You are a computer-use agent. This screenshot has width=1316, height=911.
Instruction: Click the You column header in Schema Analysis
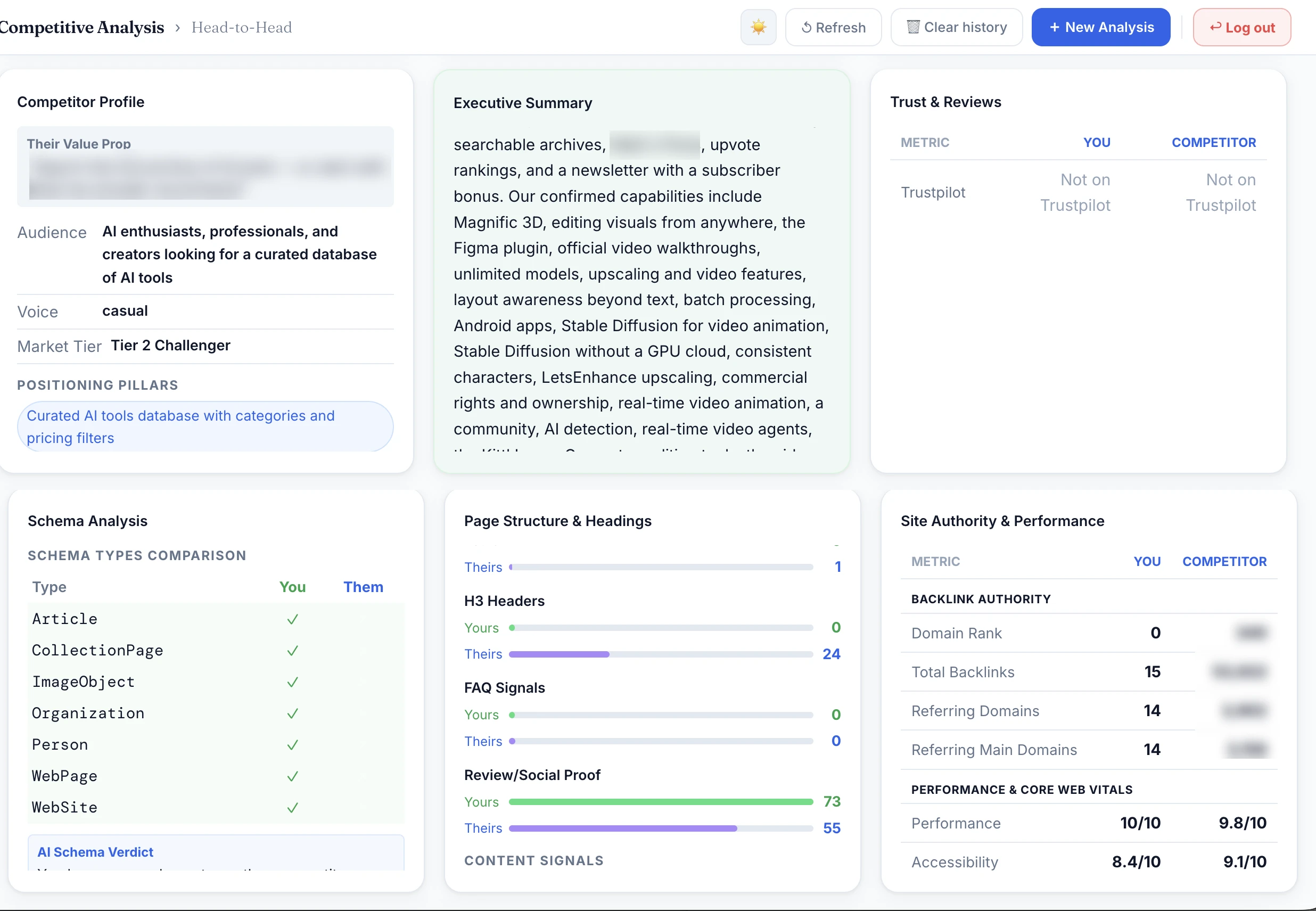pyautogui.click(x=292, y=587)
